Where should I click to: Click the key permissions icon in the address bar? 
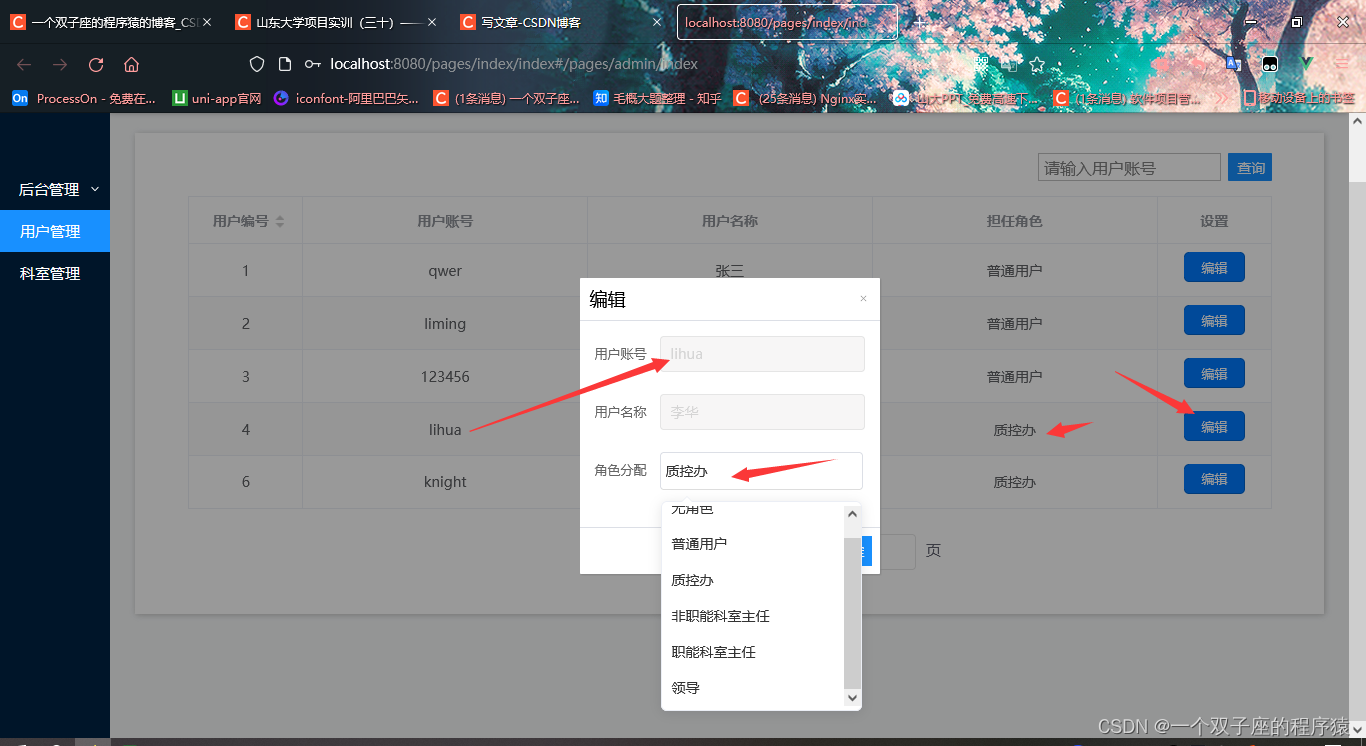[x=313, y=64]
